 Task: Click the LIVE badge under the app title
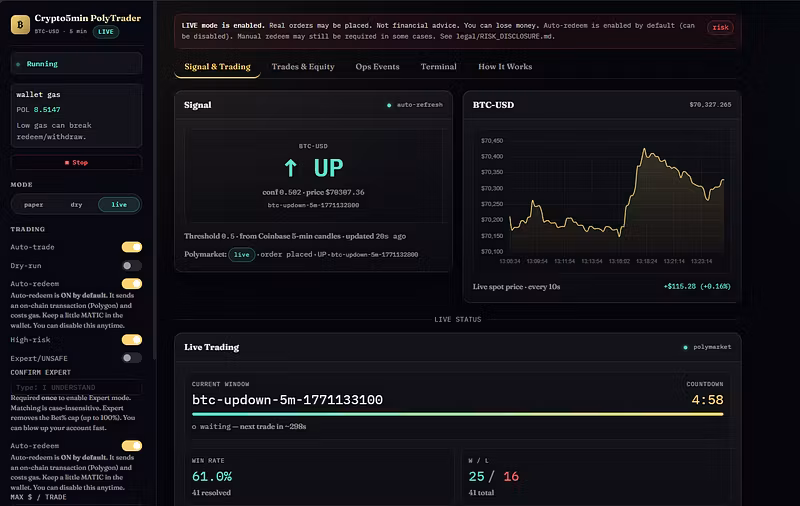click(106, 32)
